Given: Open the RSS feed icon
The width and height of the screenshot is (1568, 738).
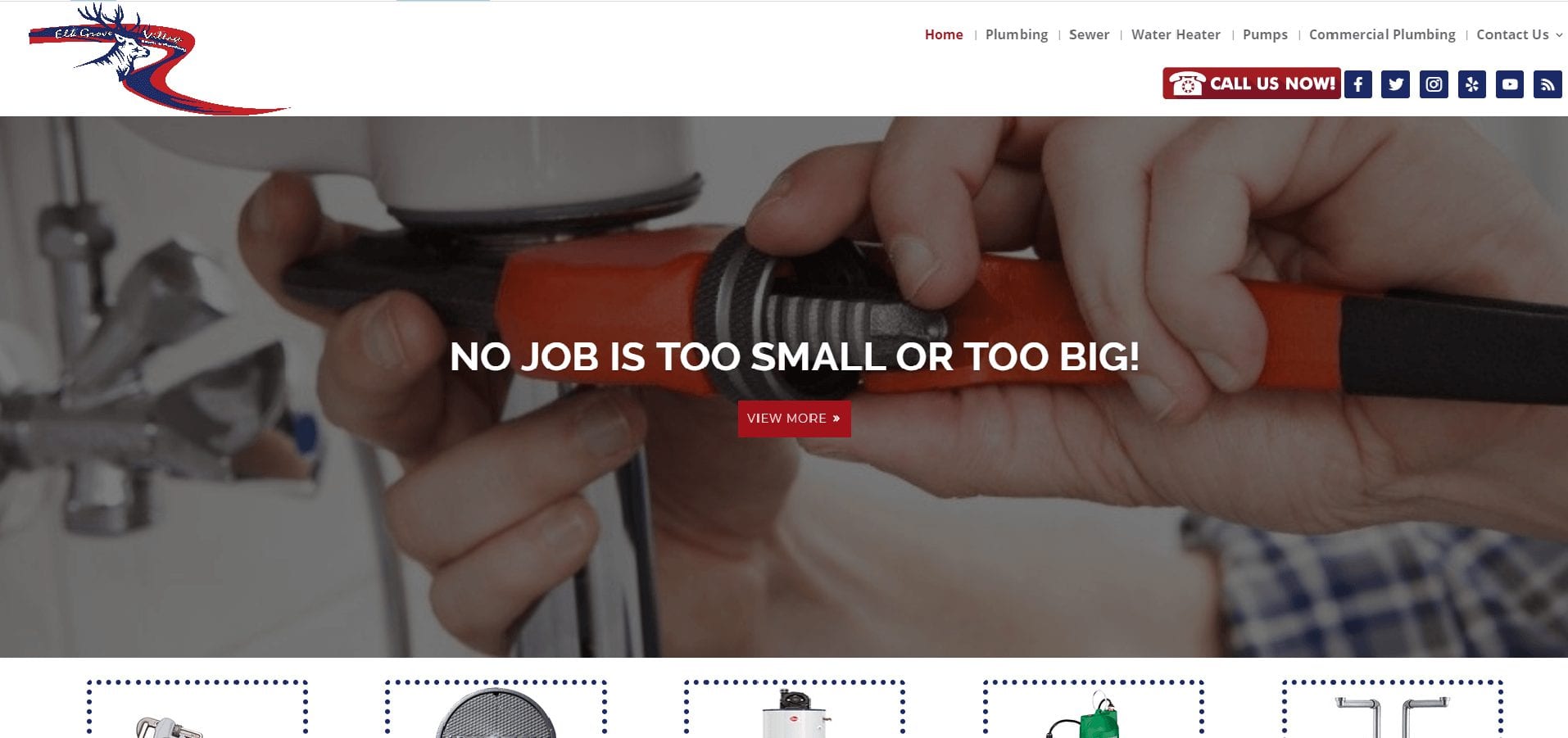Looking at the screenshot, I should point(1548,84).
